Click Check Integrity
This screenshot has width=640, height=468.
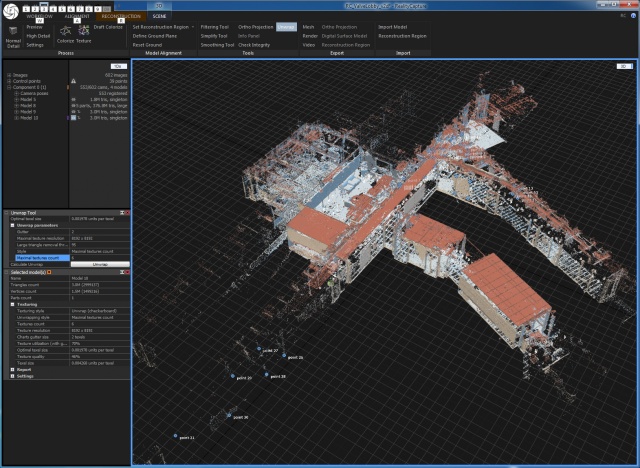pyautogui.click(x=254, y=45)
